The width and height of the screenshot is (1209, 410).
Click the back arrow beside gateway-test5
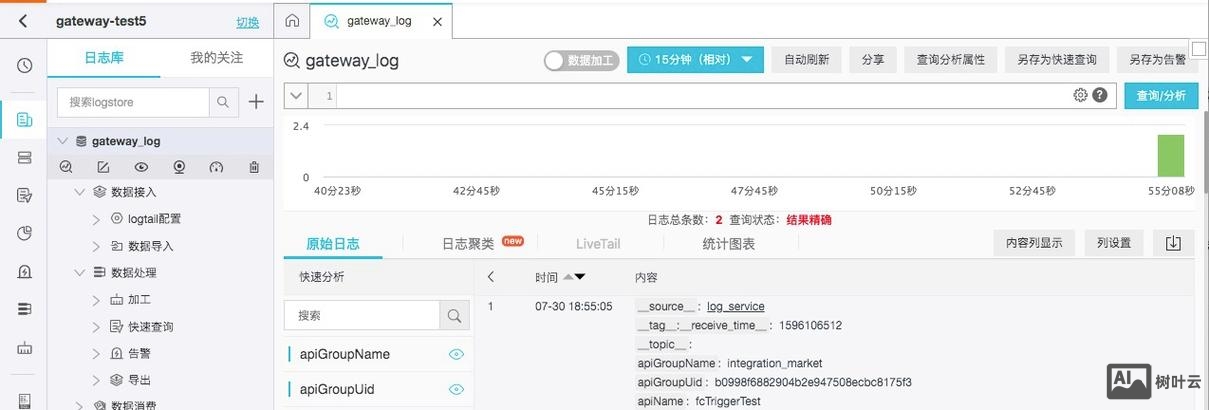click(23, 21)
